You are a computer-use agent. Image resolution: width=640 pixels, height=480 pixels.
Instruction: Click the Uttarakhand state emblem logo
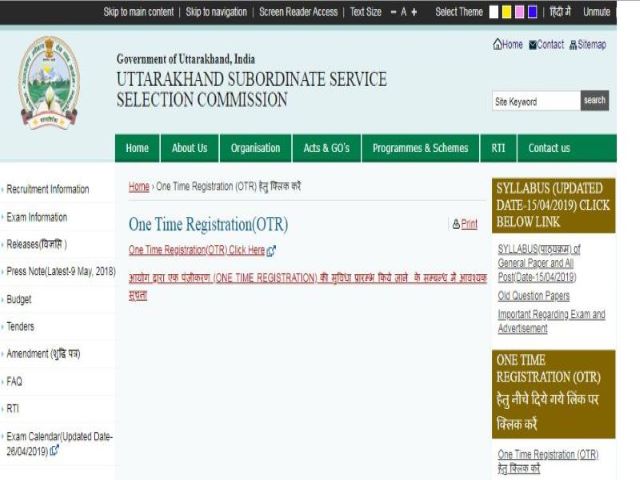tap(49, 83)
